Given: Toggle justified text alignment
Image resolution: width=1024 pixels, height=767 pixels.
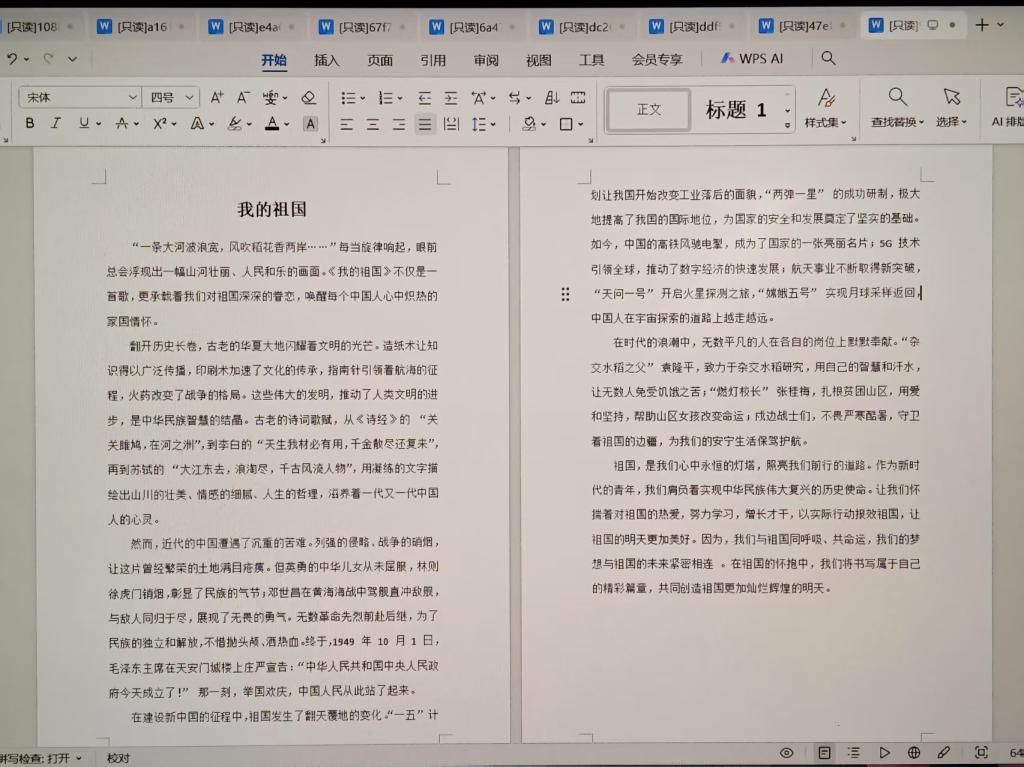Looking at the screenshot, I should click(425, 125).
